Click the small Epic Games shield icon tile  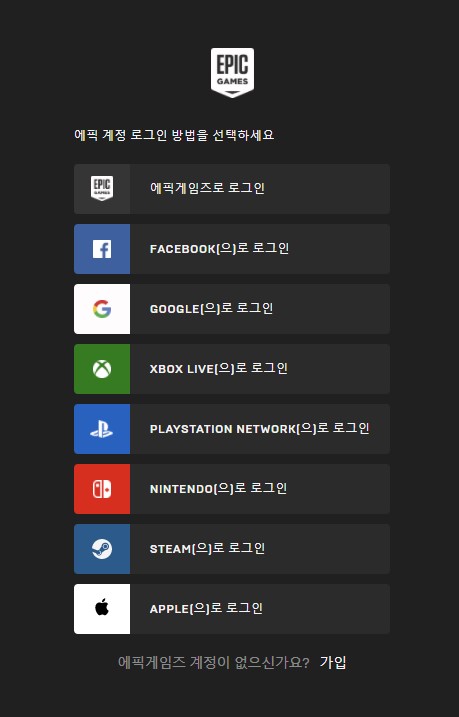click(102, 189)
